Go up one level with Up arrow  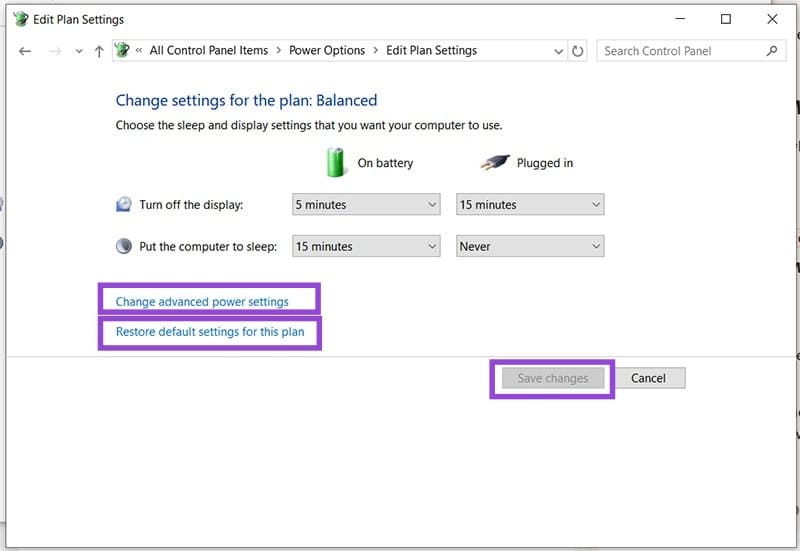pos(99,51)
